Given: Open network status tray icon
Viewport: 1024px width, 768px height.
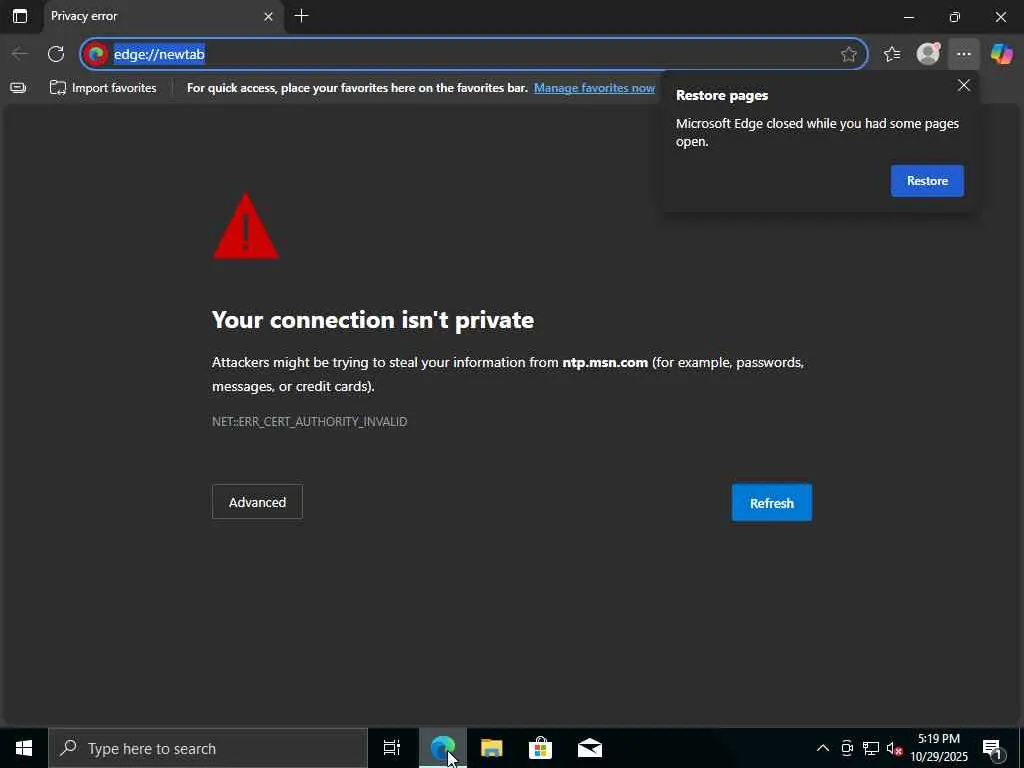Looking at the screenshot, I should [871, 748].
